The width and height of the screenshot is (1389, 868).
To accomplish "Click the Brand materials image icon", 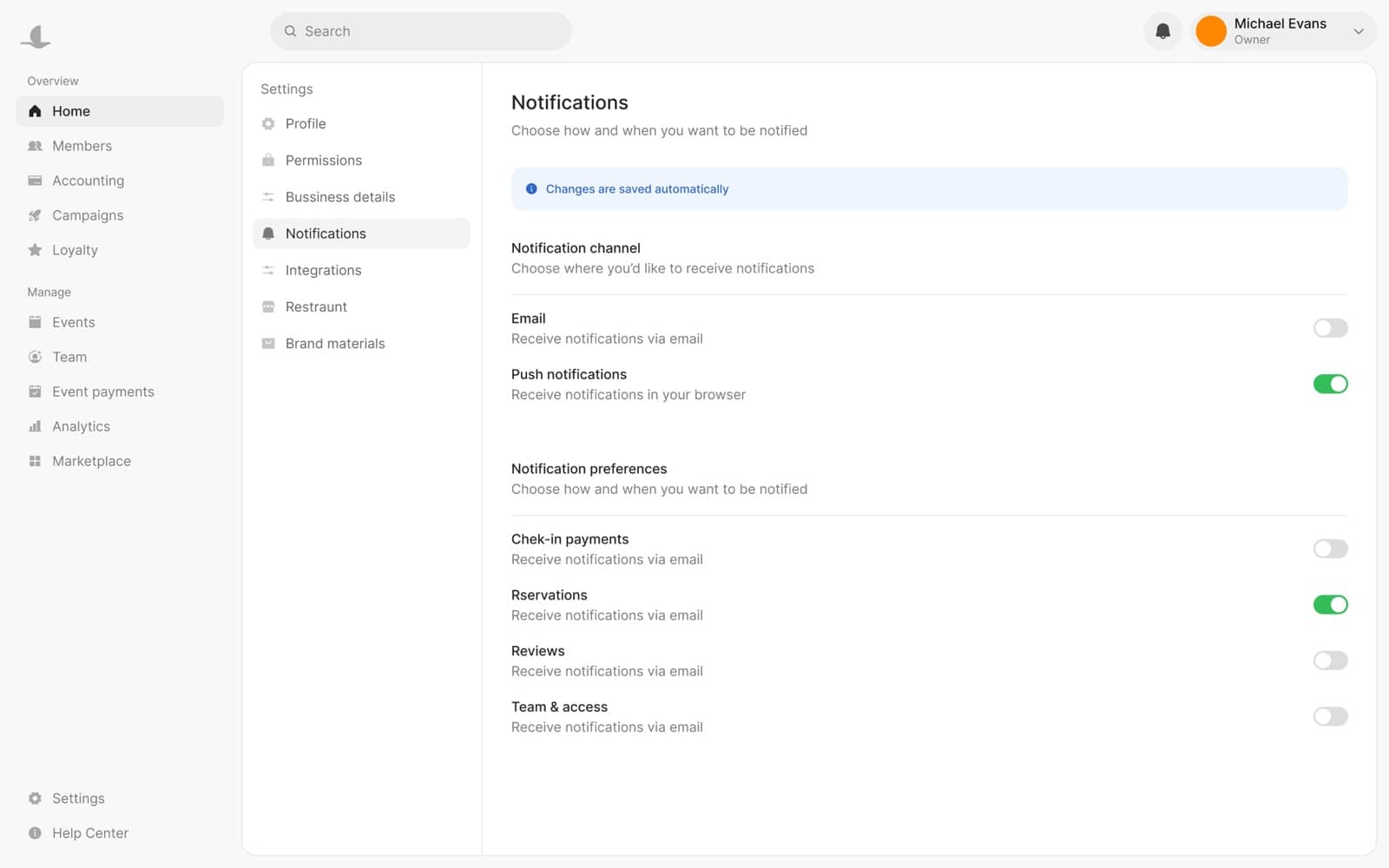I will pyautogui.click(x=268, y=344).
